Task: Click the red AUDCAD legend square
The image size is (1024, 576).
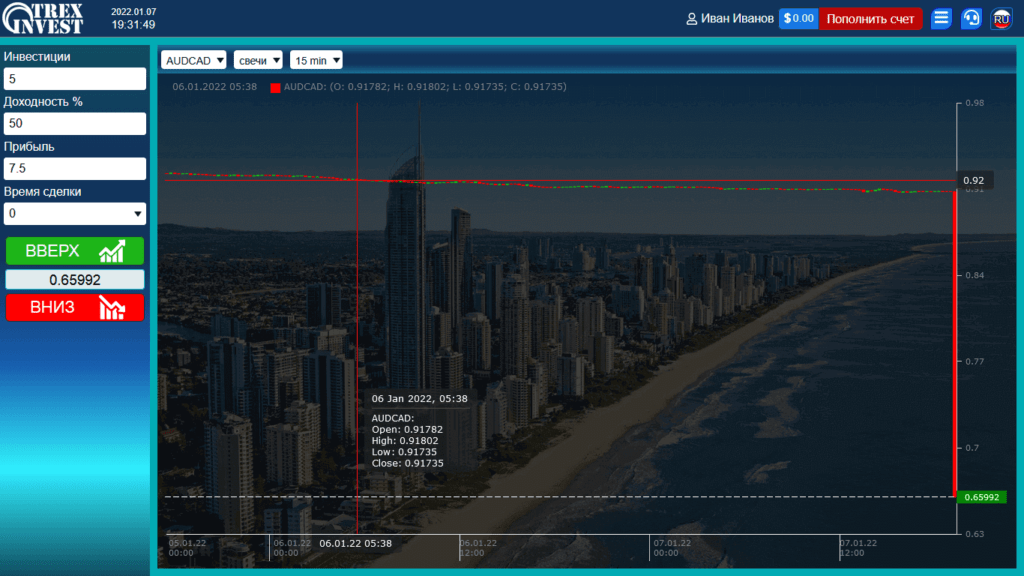Action: coord(275,88)
